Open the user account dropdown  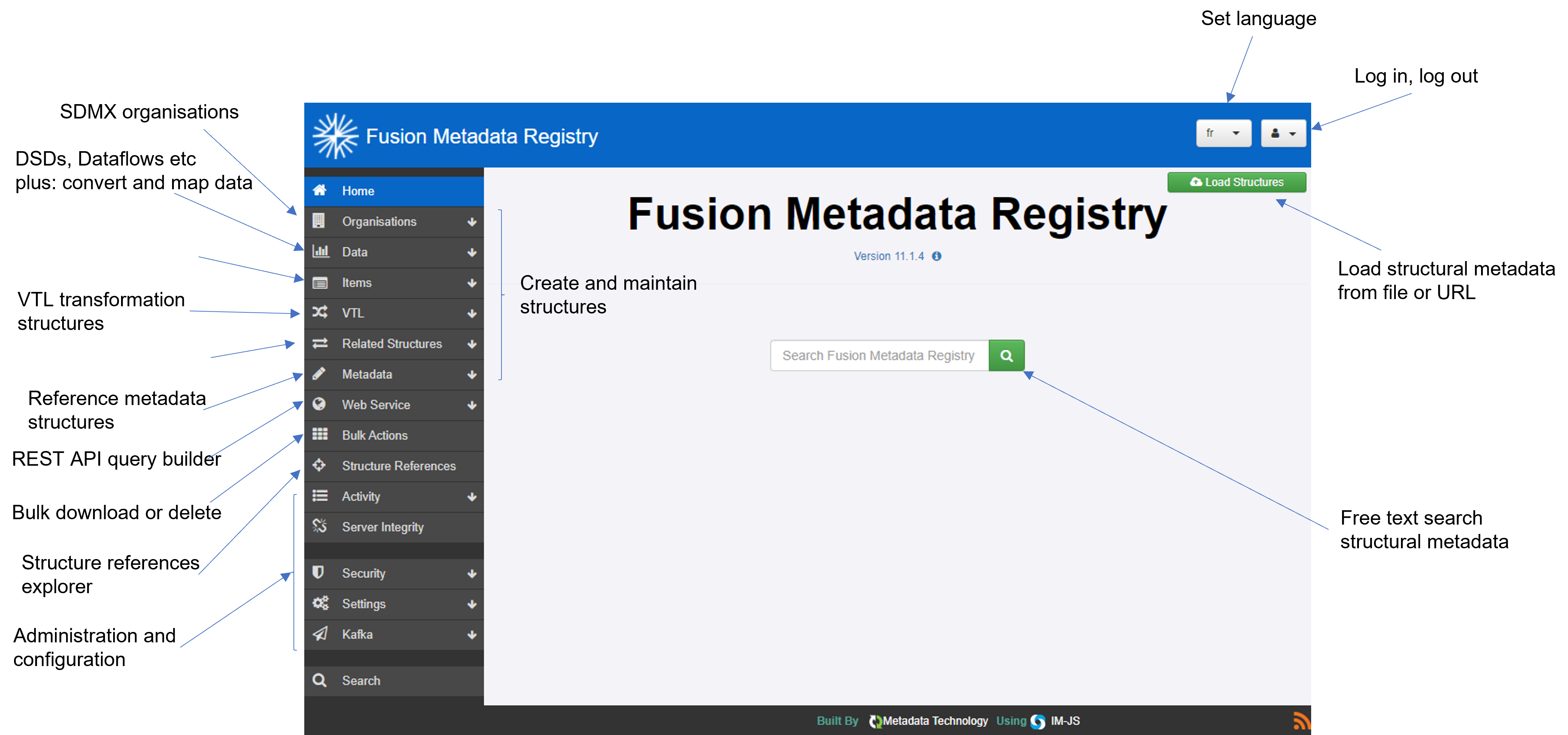point(1282,133)
